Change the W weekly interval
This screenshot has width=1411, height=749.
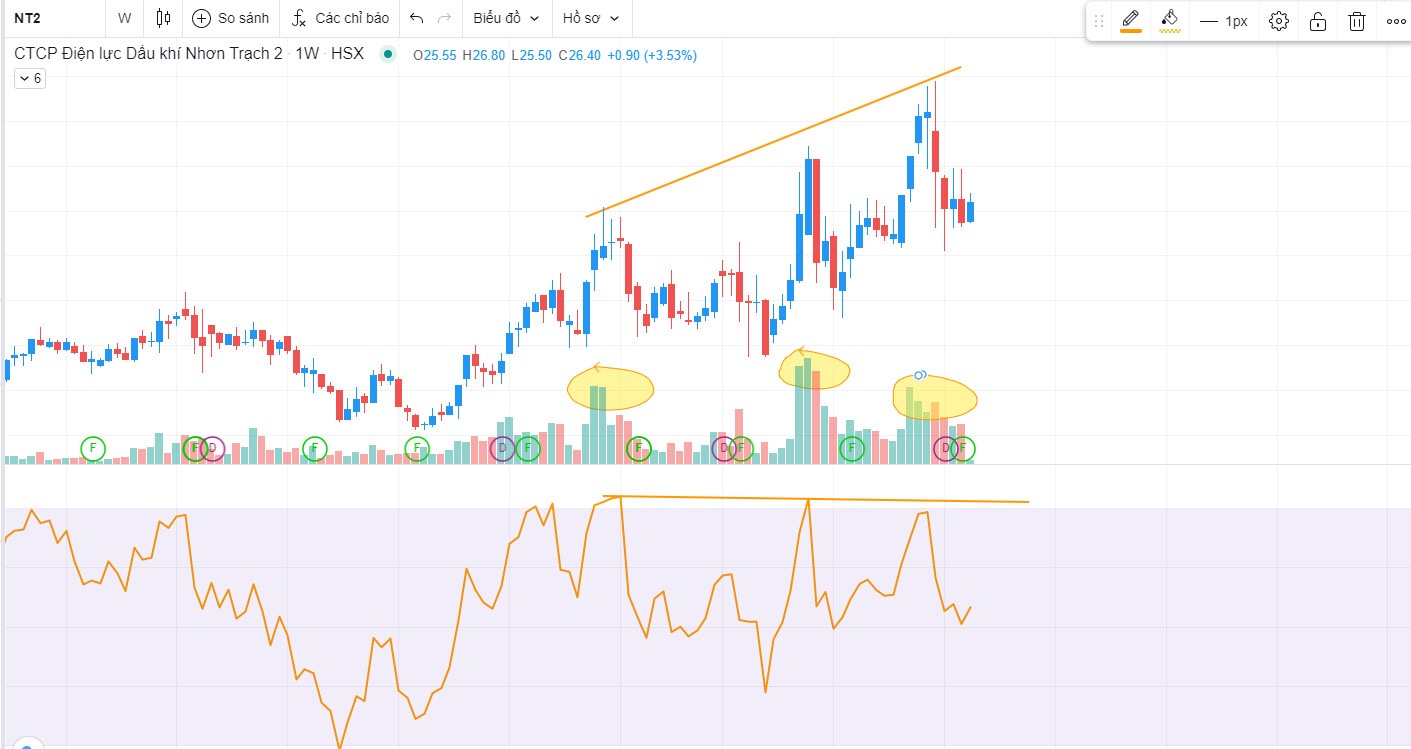coord(124,18)
